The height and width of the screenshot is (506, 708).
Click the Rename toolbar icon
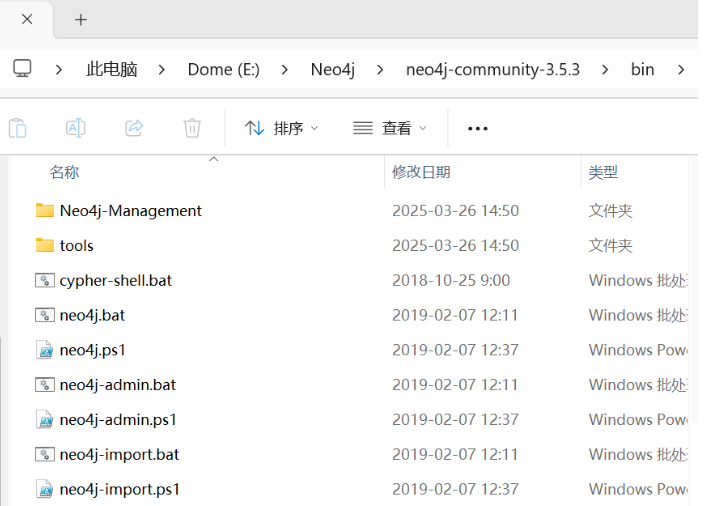(75, 128)
